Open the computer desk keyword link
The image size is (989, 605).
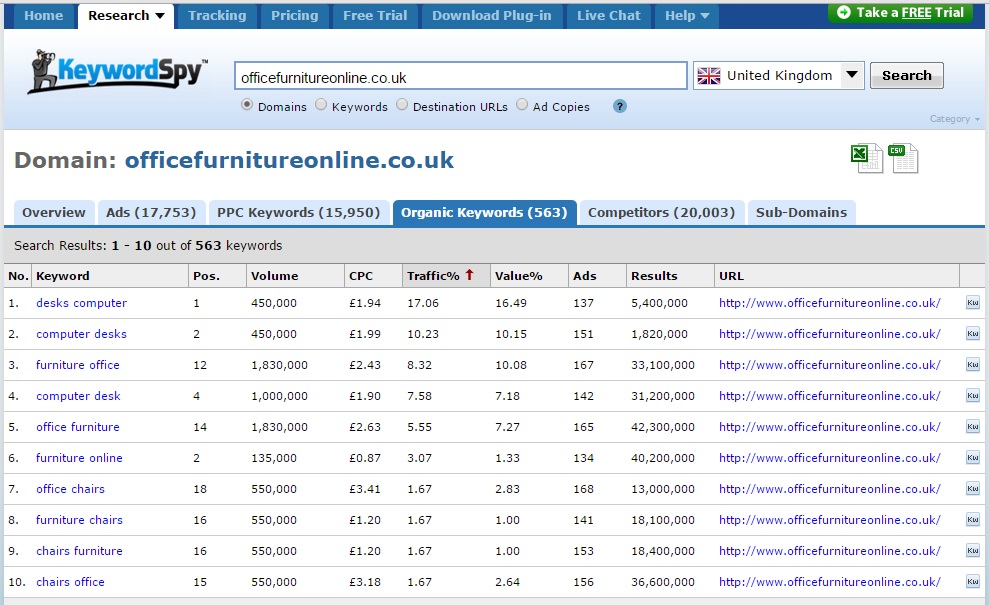(x=78, y=396)
